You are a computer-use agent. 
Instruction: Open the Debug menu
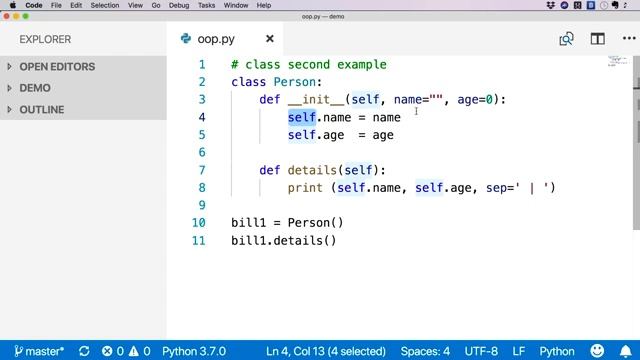pos(179,5)
